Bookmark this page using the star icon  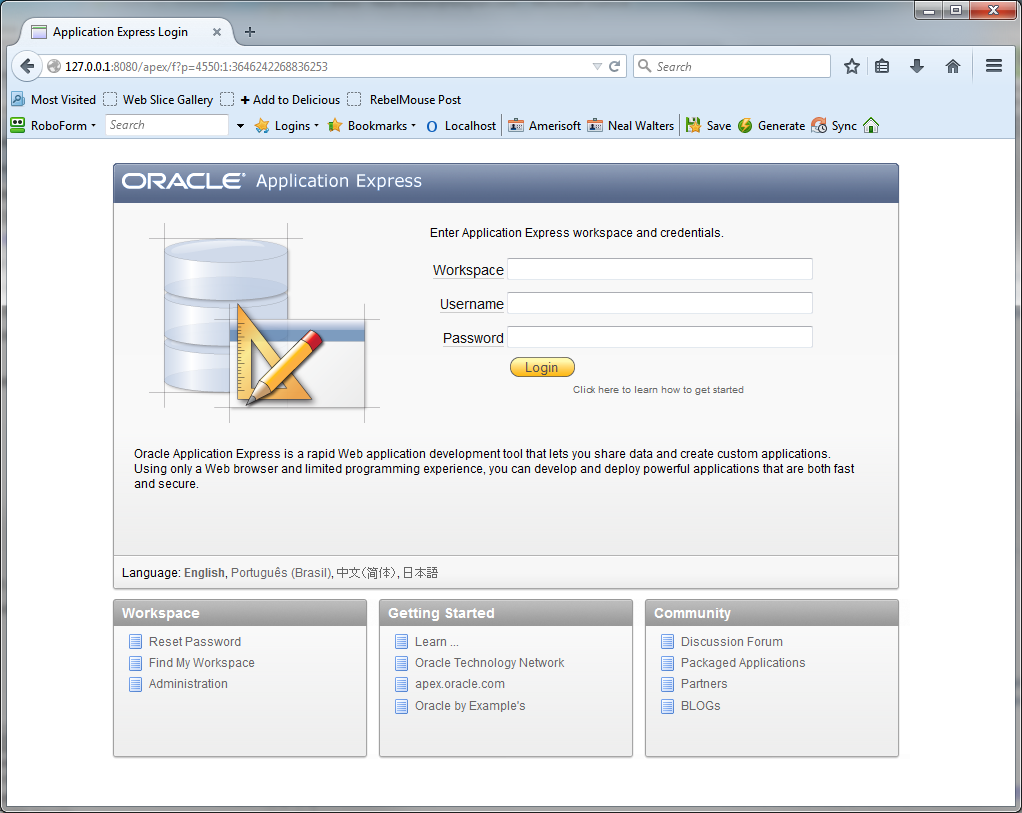point(851,66)
